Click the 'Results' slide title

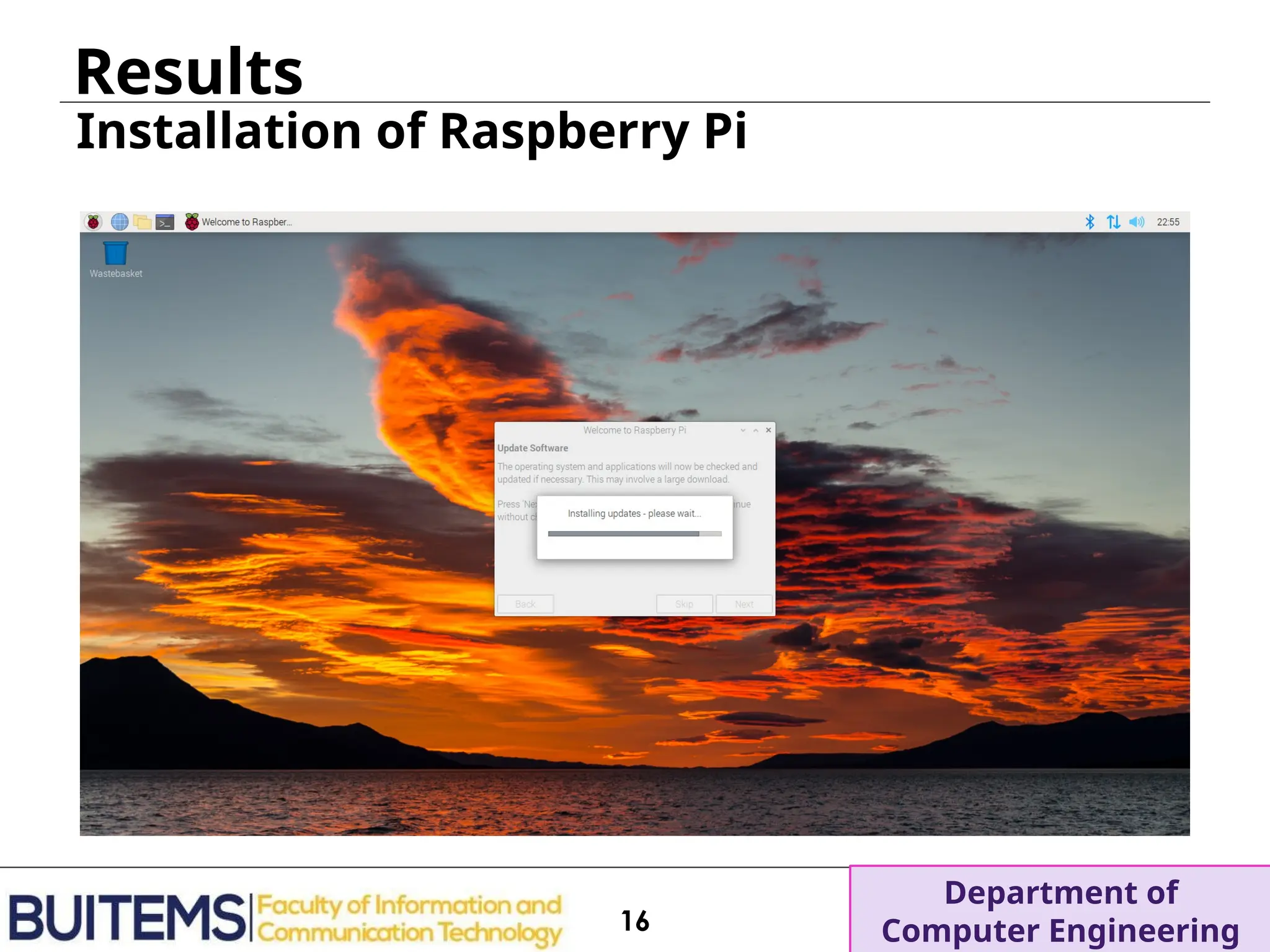point(189,72)
